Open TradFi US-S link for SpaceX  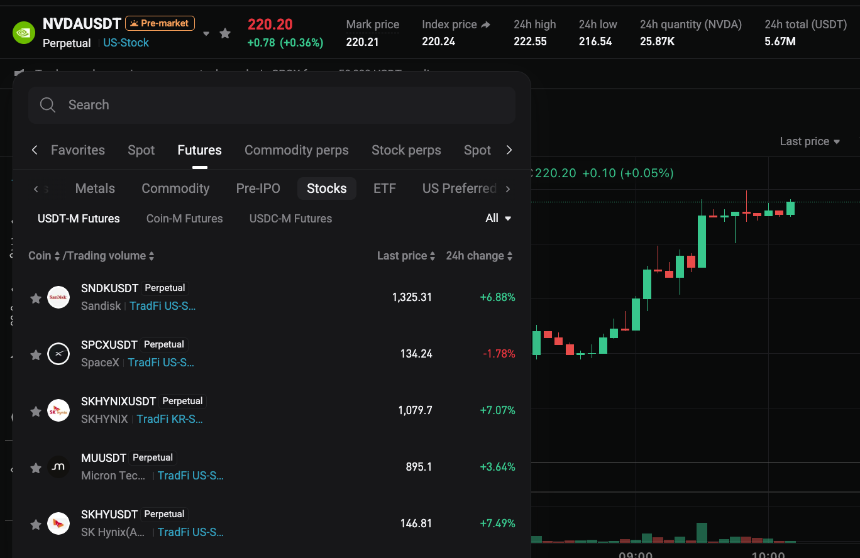pos(161,363)
